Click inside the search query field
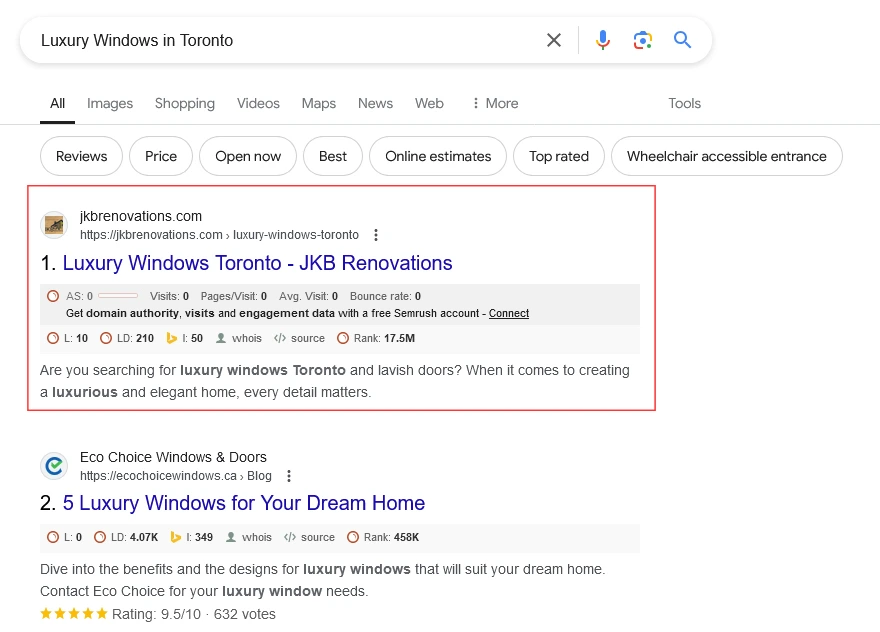The image size is (880, 632). [x=280, y=40]
